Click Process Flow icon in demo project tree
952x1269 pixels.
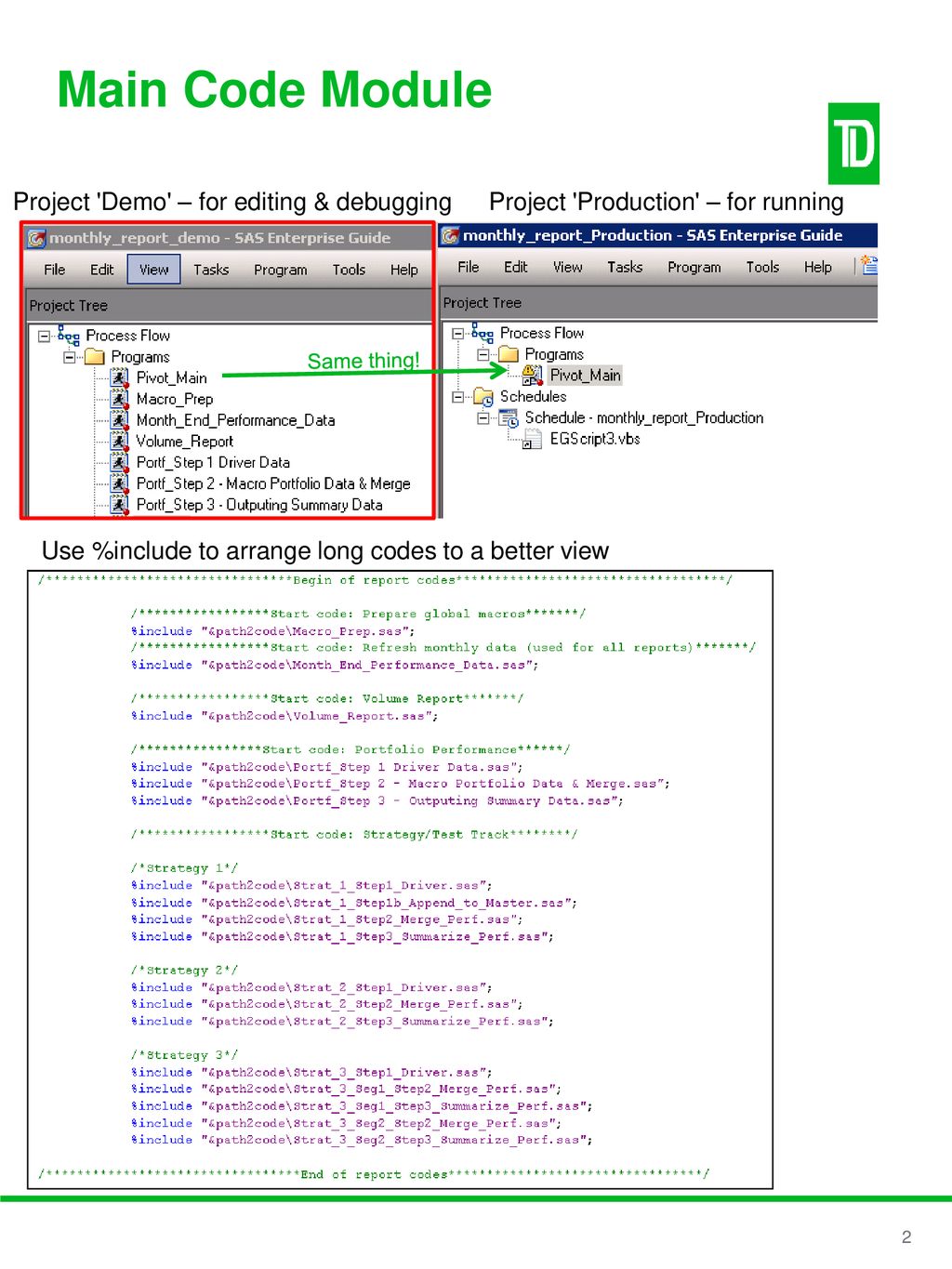[69, 335]
